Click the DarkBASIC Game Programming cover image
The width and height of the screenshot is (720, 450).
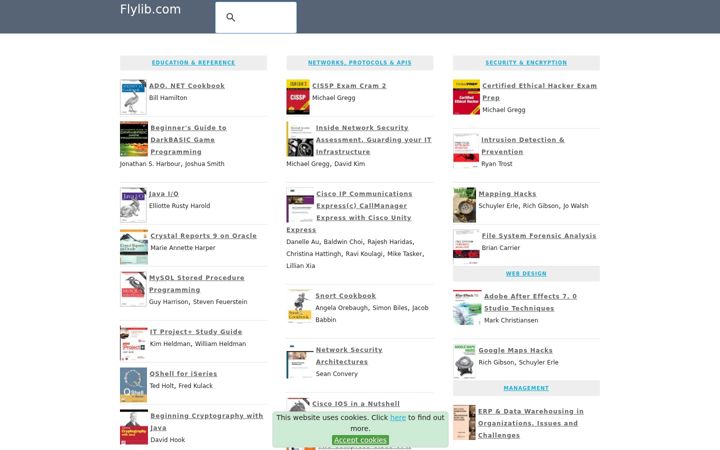[134, 139]
